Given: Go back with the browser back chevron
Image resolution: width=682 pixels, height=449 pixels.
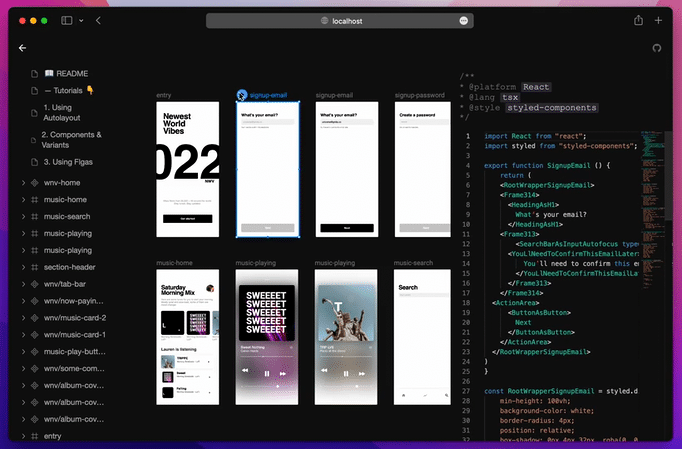Looking at the screenshot, I should click(98, 20).
